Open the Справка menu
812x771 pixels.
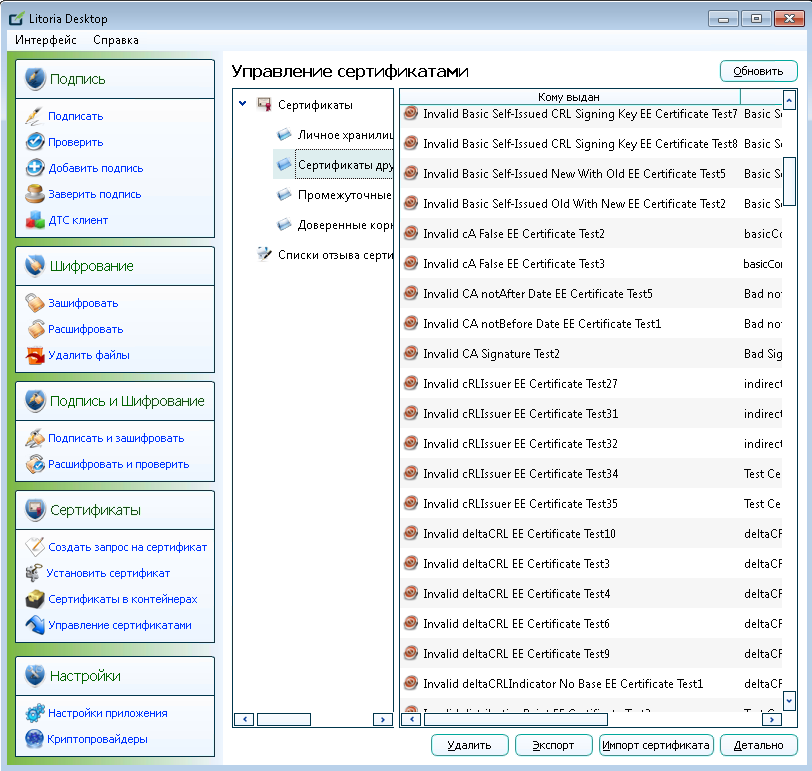(115, 40)
